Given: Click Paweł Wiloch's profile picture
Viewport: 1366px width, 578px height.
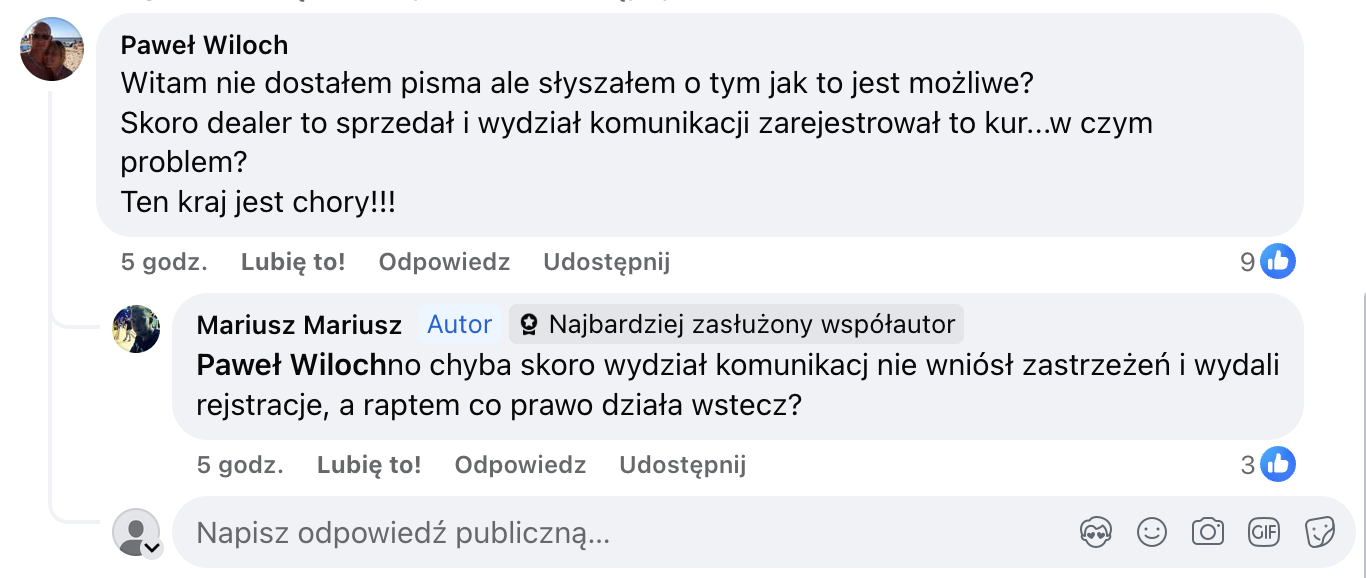Looking at the screenshot, I should point(52,49).
